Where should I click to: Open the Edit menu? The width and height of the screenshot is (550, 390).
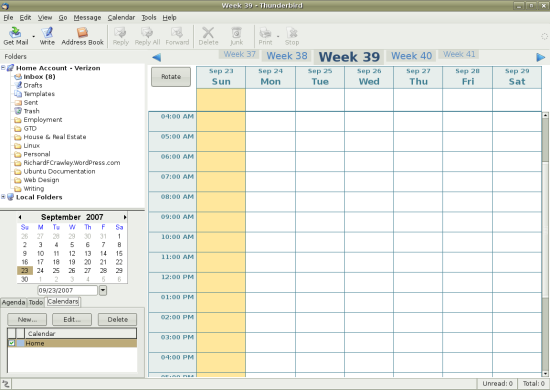25,18
